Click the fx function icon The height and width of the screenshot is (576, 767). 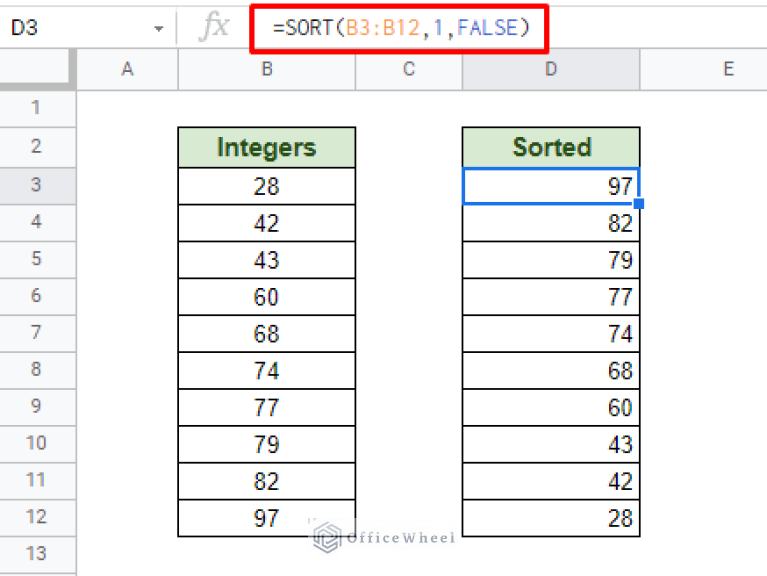click(x=214, y=27)
